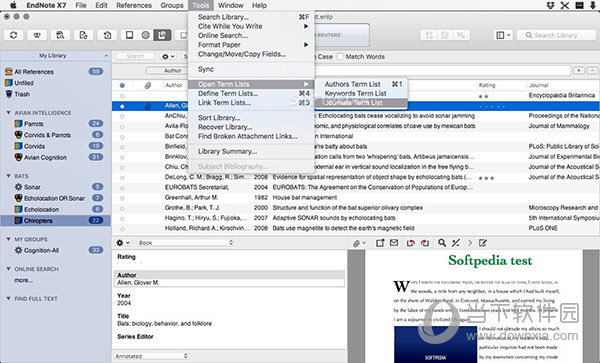Sort by the Journal column header
The height and width of the screenshot is (363, 600).
pos(539,85)
